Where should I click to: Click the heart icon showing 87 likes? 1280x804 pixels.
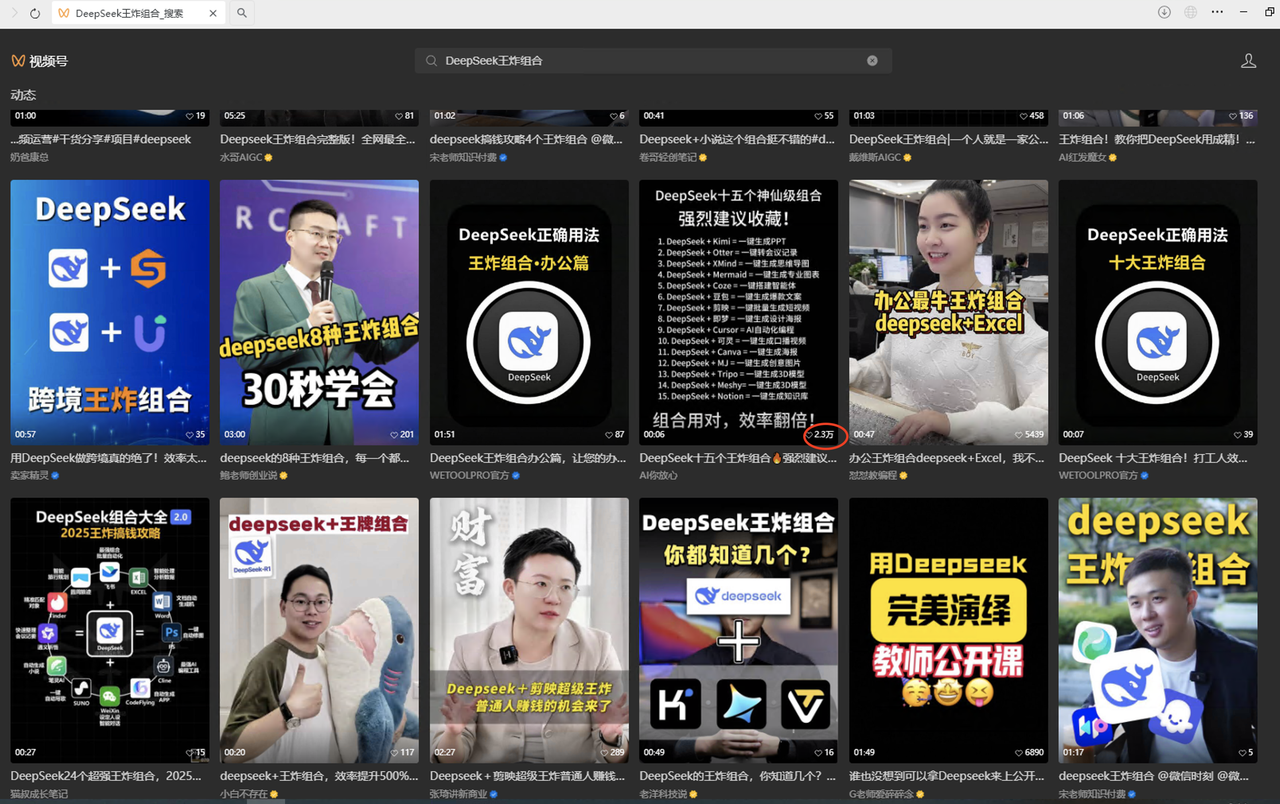pyautogui.click(x=609, y=435)
